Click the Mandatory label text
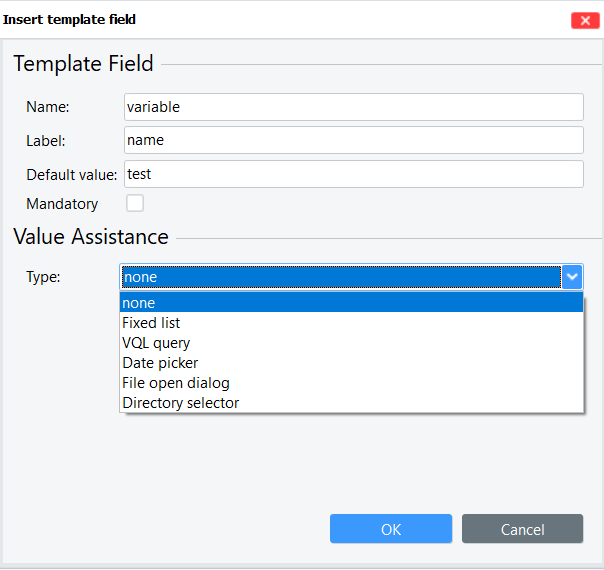 pos(62,204)
